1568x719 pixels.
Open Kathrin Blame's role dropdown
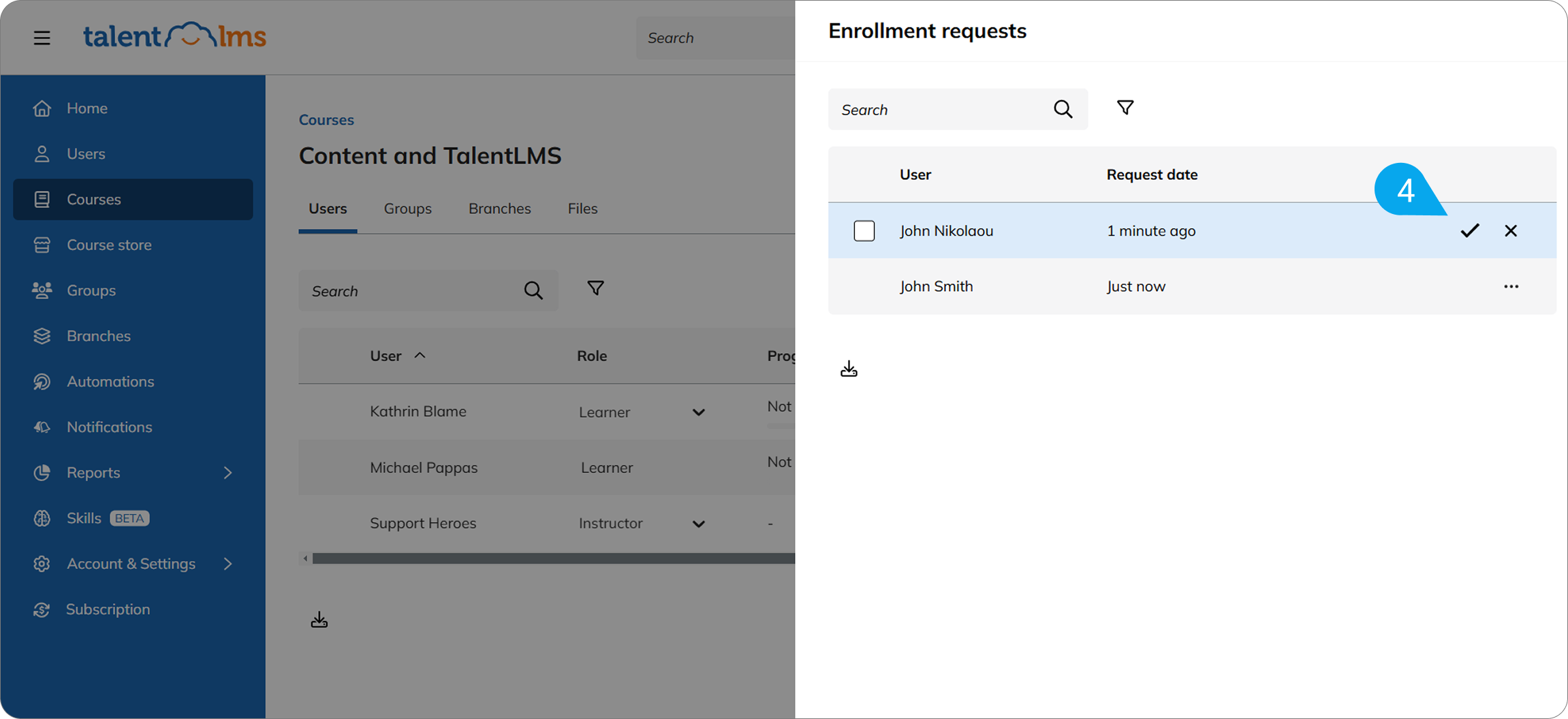(x=699, y=412)
